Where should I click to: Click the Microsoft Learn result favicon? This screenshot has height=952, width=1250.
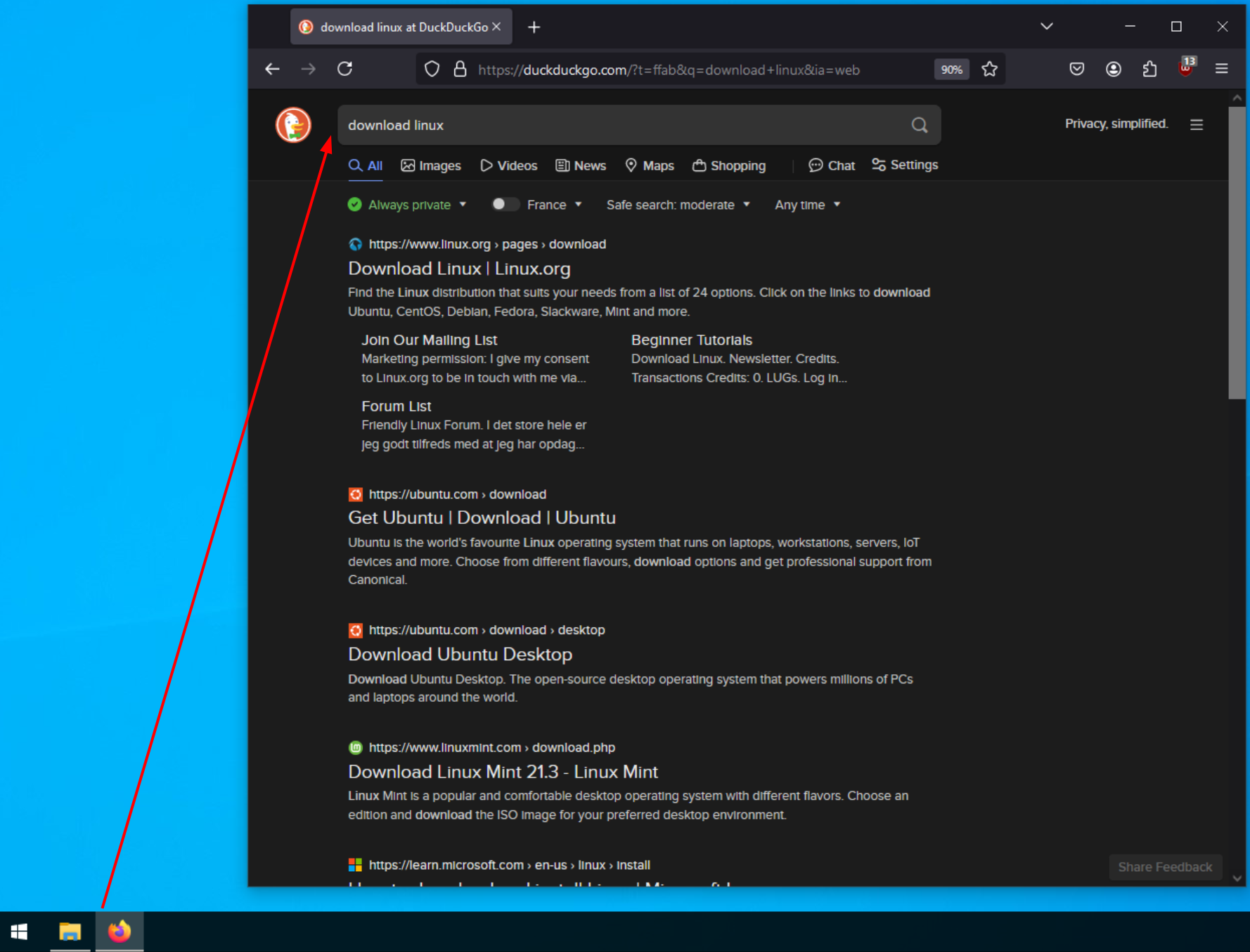(356, 865)
